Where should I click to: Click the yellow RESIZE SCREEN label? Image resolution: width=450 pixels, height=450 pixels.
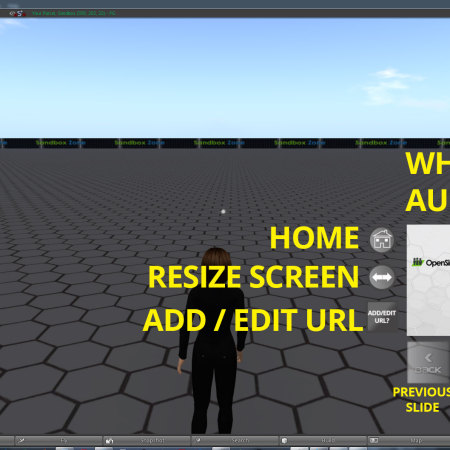coord(253,277)
